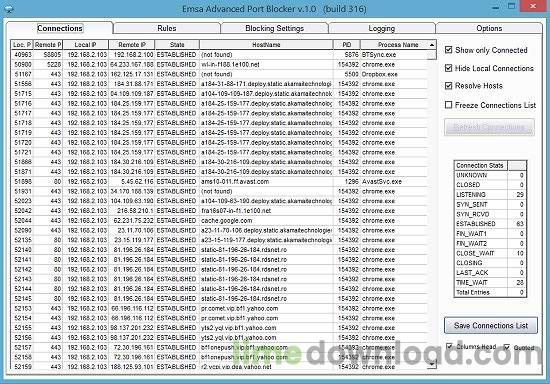Sort by the PID column header
Screen dimensions: 550x384
pyautogui.click(x=347, y=45)
